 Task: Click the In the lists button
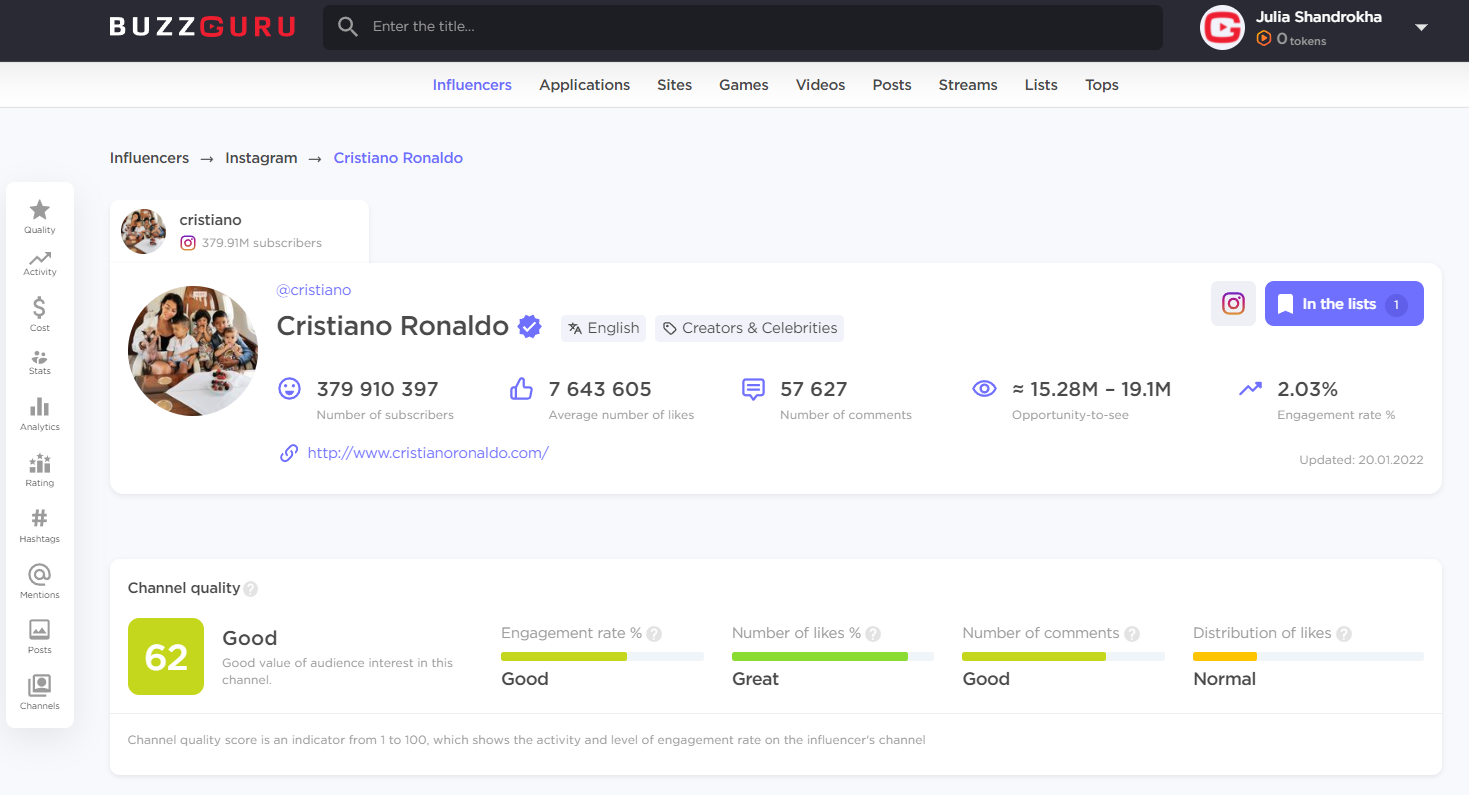(x=1343, y=304)
